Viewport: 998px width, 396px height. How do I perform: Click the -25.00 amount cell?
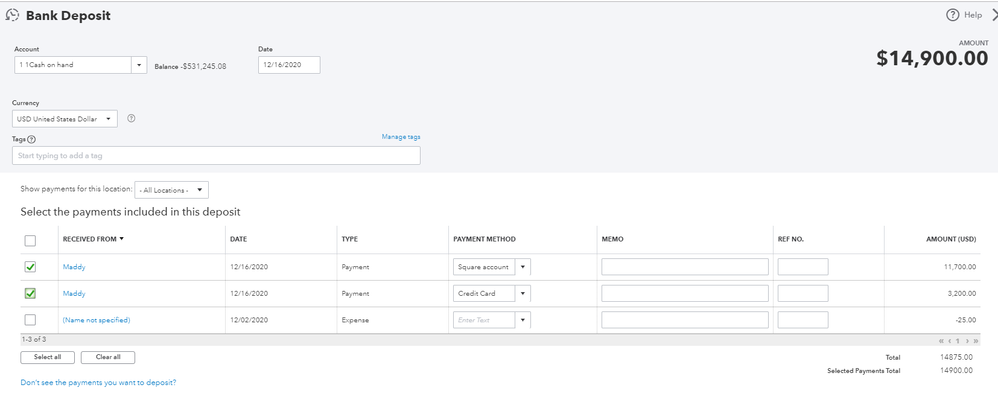tap(967, 320)
